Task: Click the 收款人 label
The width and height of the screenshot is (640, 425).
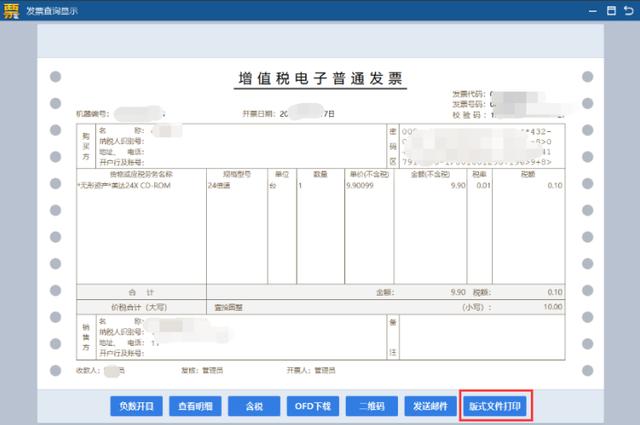Action: point(88,370)
